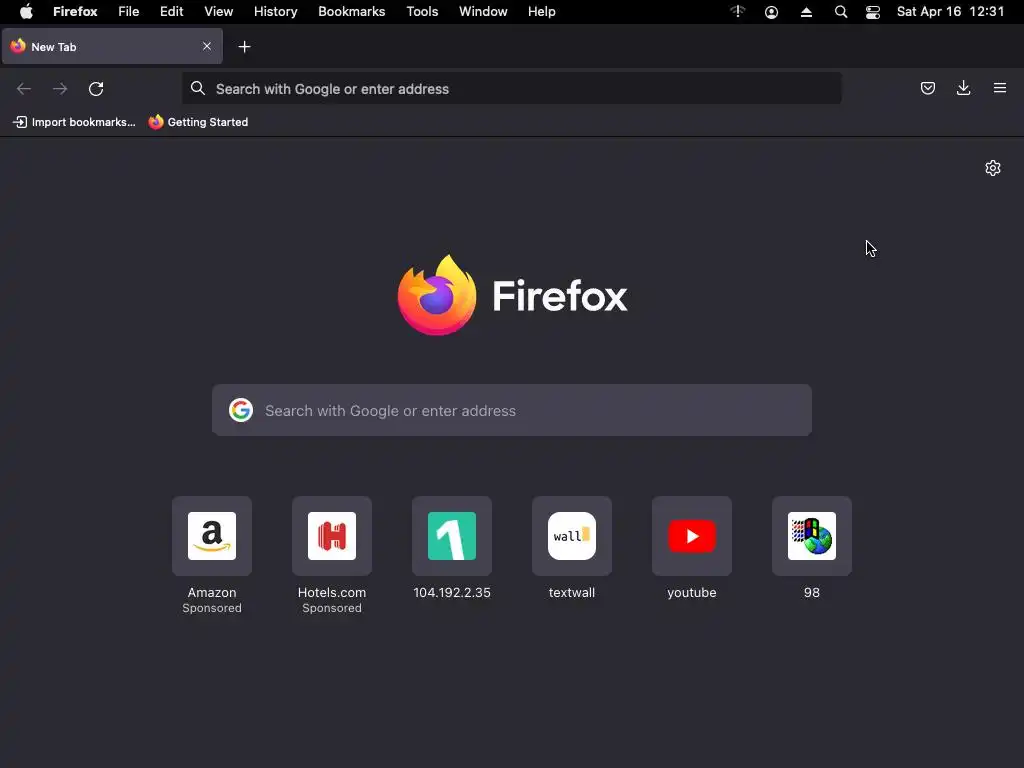1024x768 pixels.
Task: Click the network status menu bar icon
Action: [x=737, y=12]
